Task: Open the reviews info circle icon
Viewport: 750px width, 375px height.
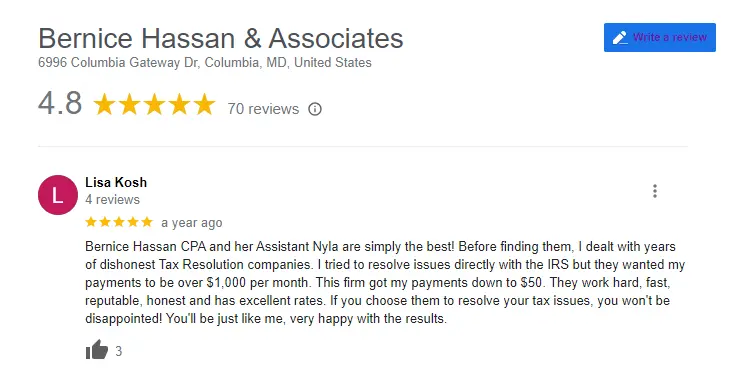Action: 315,109
